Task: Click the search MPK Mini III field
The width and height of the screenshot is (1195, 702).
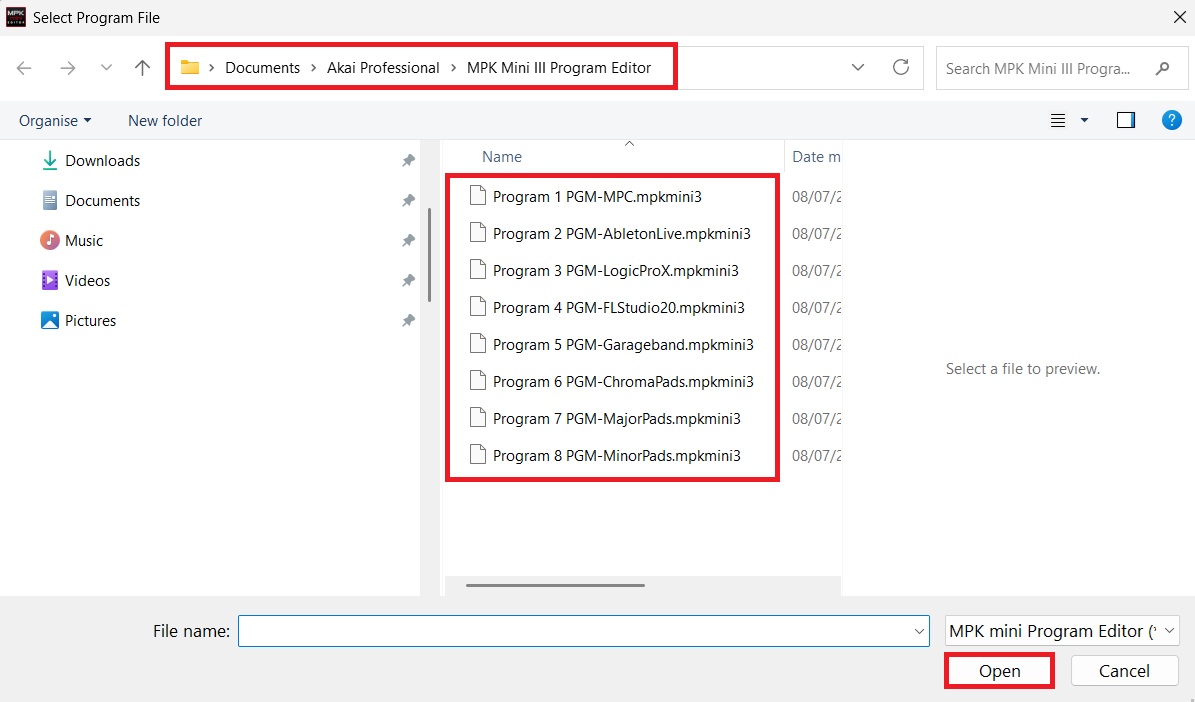Action: point(1062,68)
